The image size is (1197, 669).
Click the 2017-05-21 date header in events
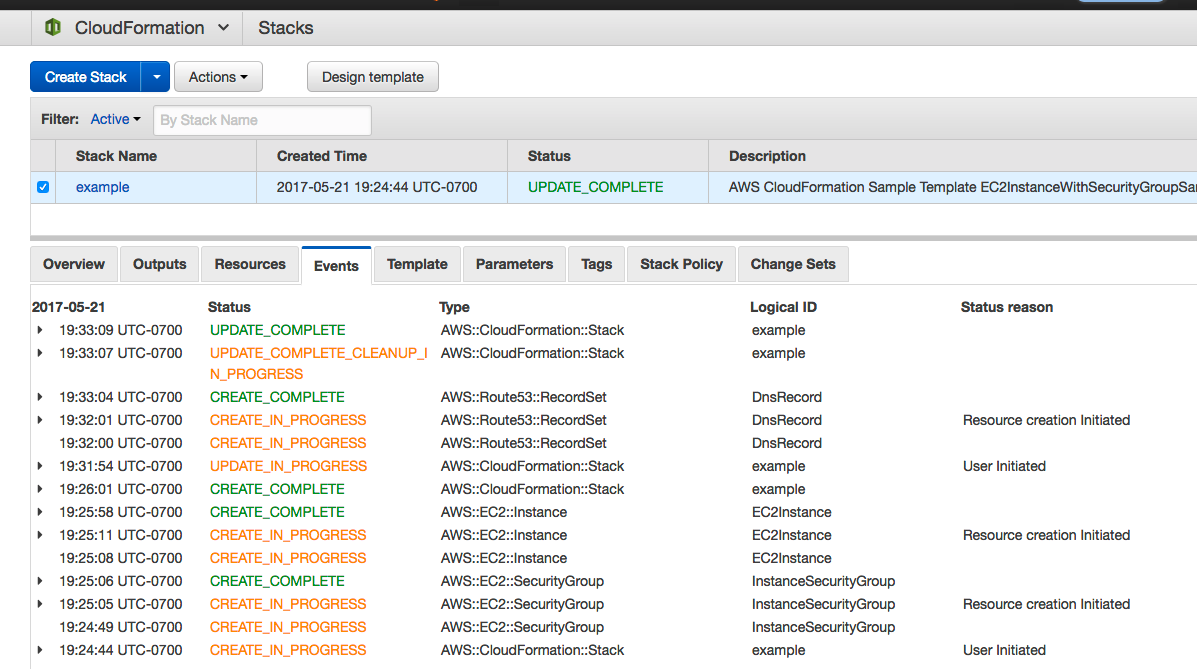(69, 307)
